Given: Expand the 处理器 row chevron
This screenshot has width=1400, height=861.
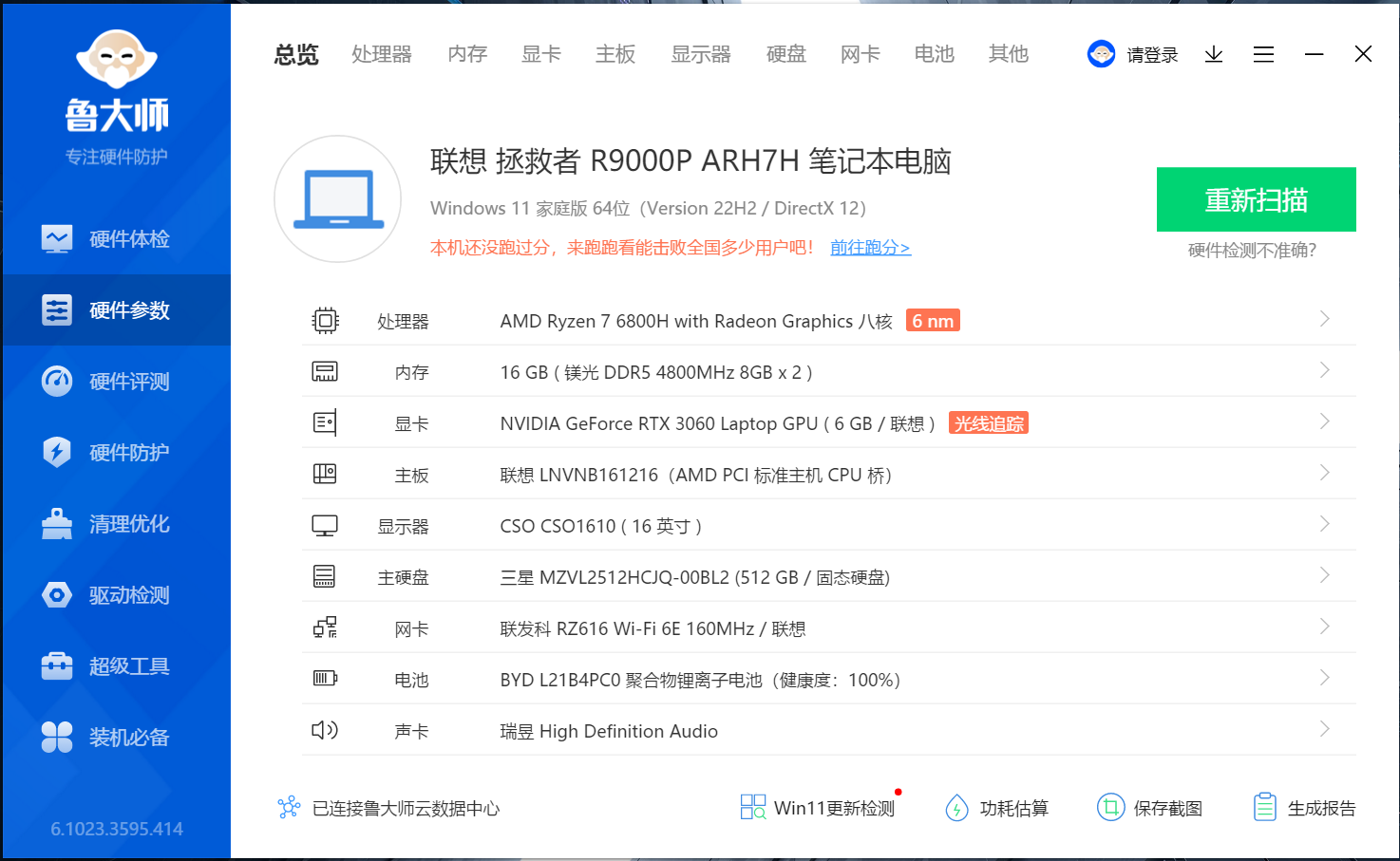Looking at the screenshot, I should point(1325,319).
